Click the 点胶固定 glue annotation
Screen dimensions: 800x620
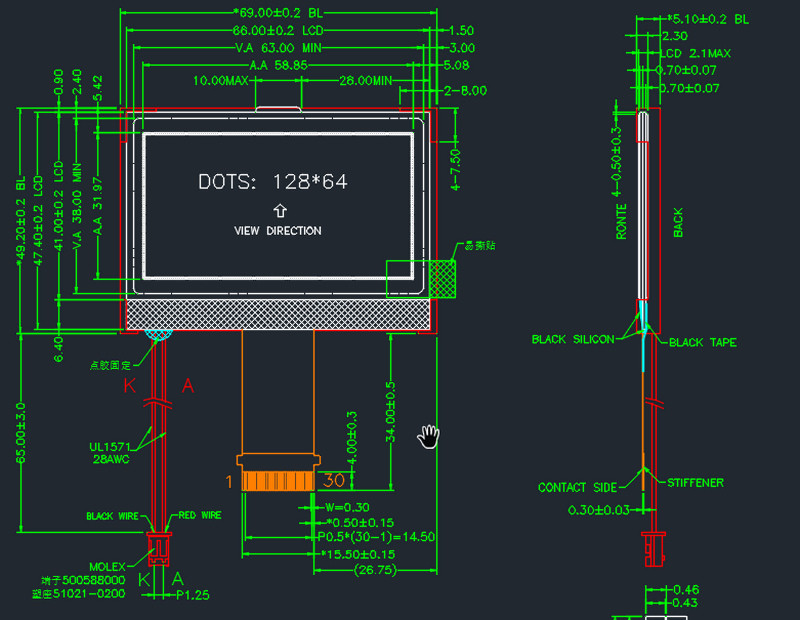click(110, 365)
